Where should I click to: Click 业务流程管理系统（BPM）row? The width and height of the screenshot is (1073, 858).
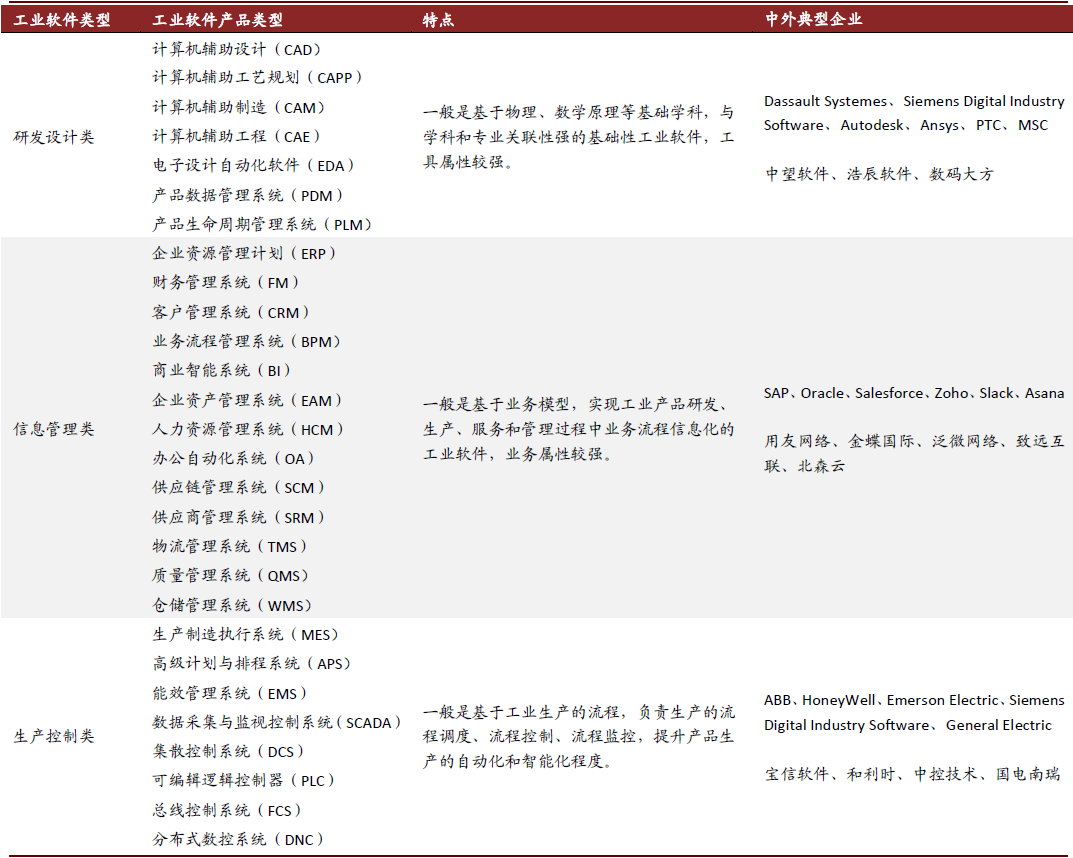(x=246, y=341)
